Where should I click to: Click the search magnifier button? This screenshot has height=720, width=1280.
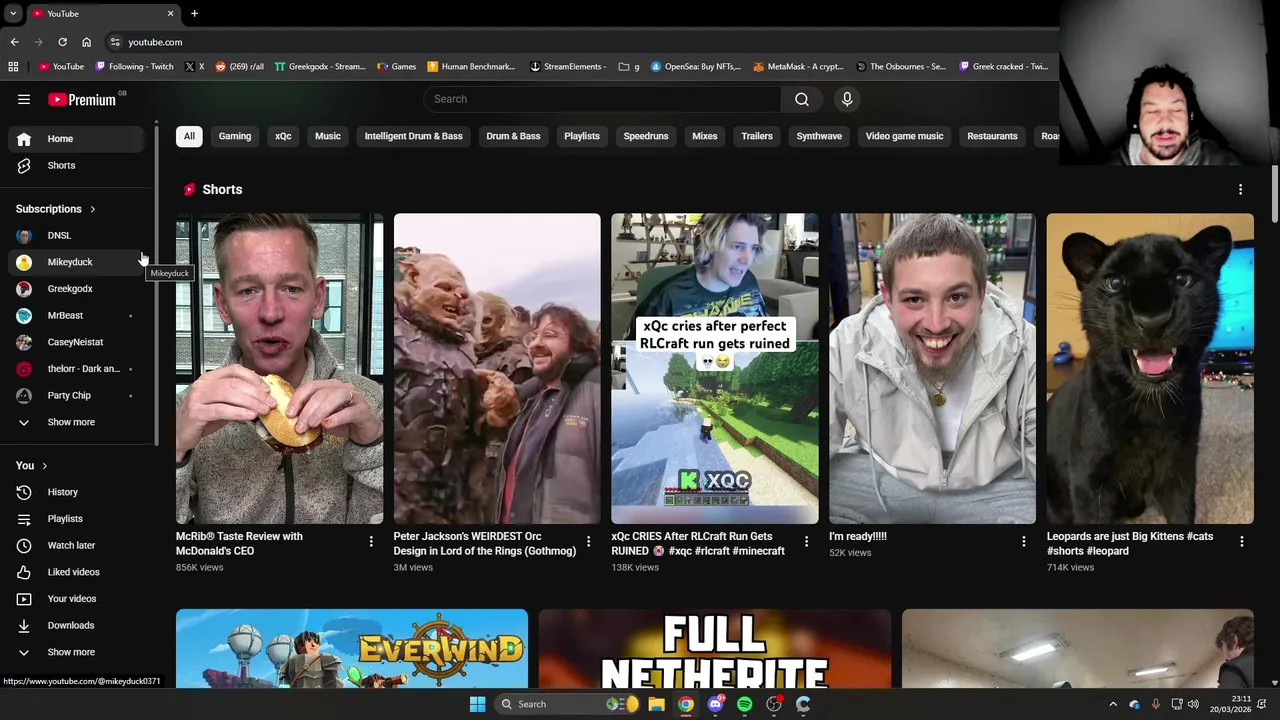(x=802, y=99)
